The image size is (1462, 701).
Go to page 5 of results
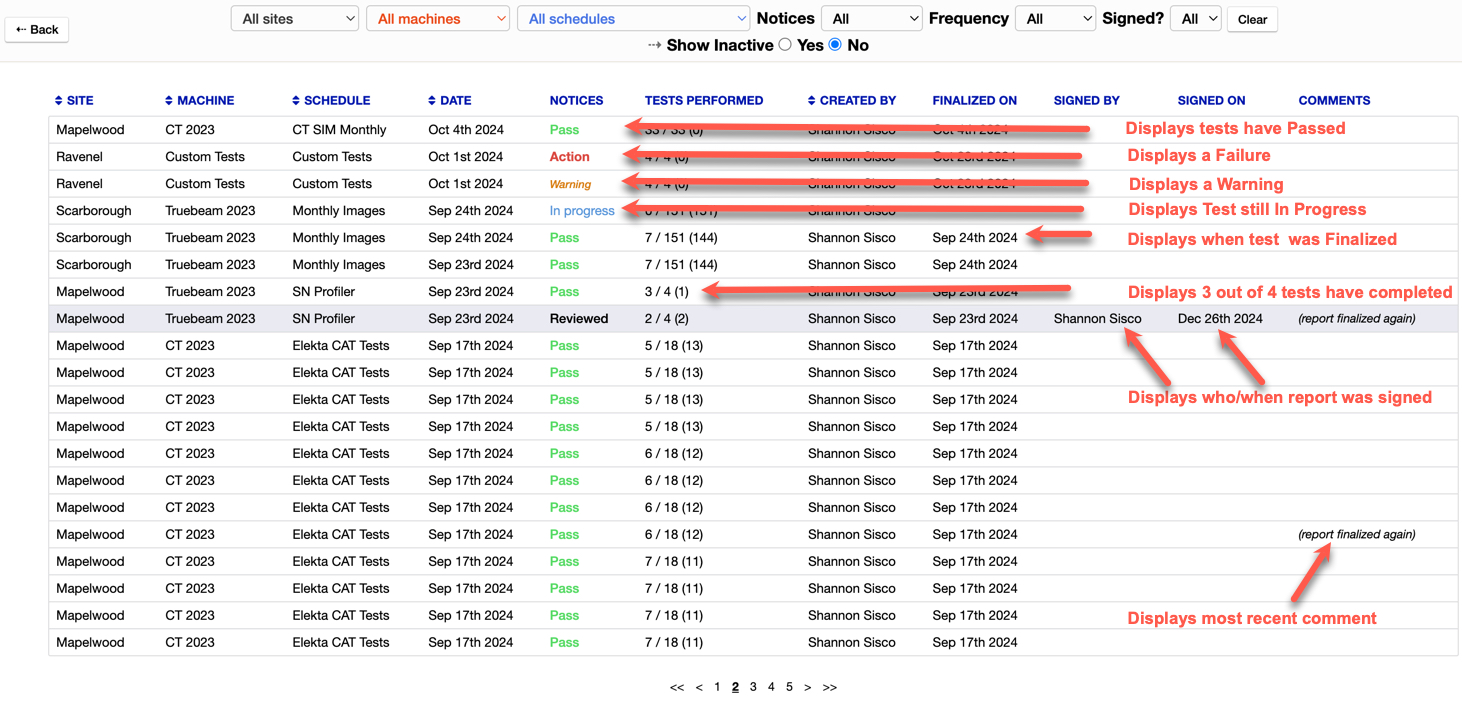click(x=789, y=687)
